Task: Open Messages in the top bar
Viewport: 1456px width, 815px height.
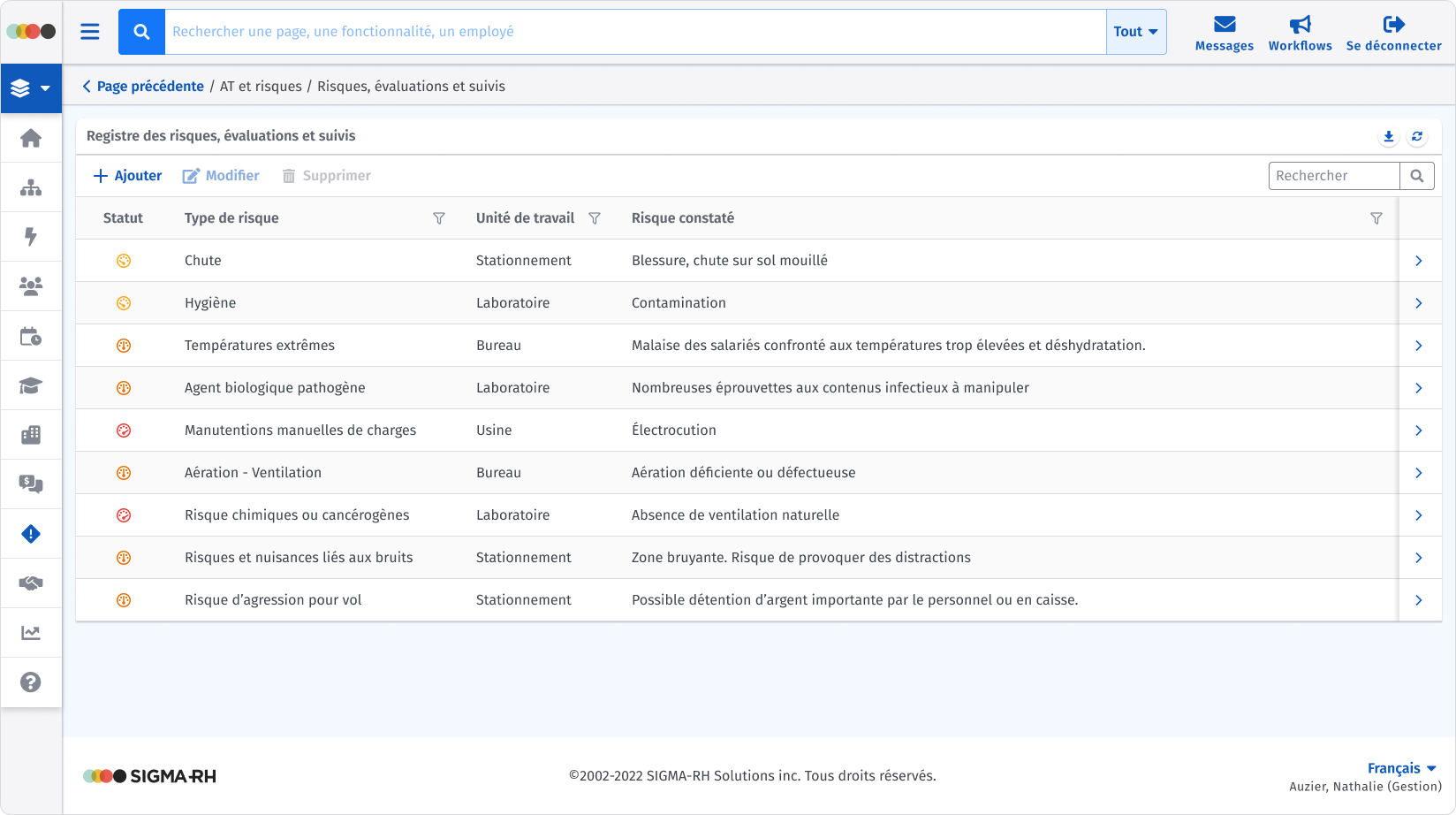Action: (1224, 34)
